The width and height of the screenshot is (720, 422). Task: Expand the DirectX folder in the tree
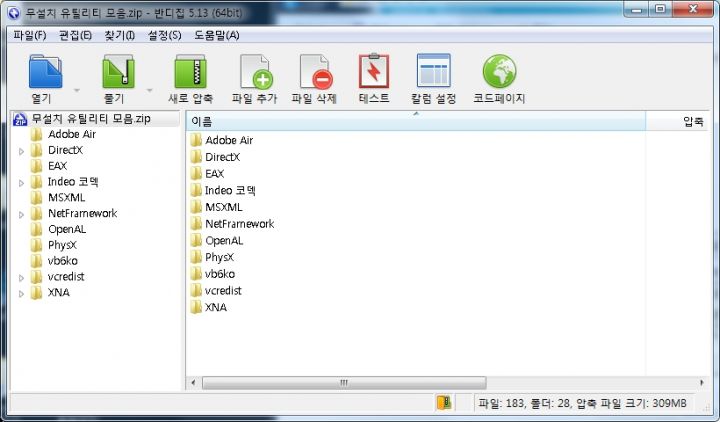pyautogui.click(x=21, y=151)
